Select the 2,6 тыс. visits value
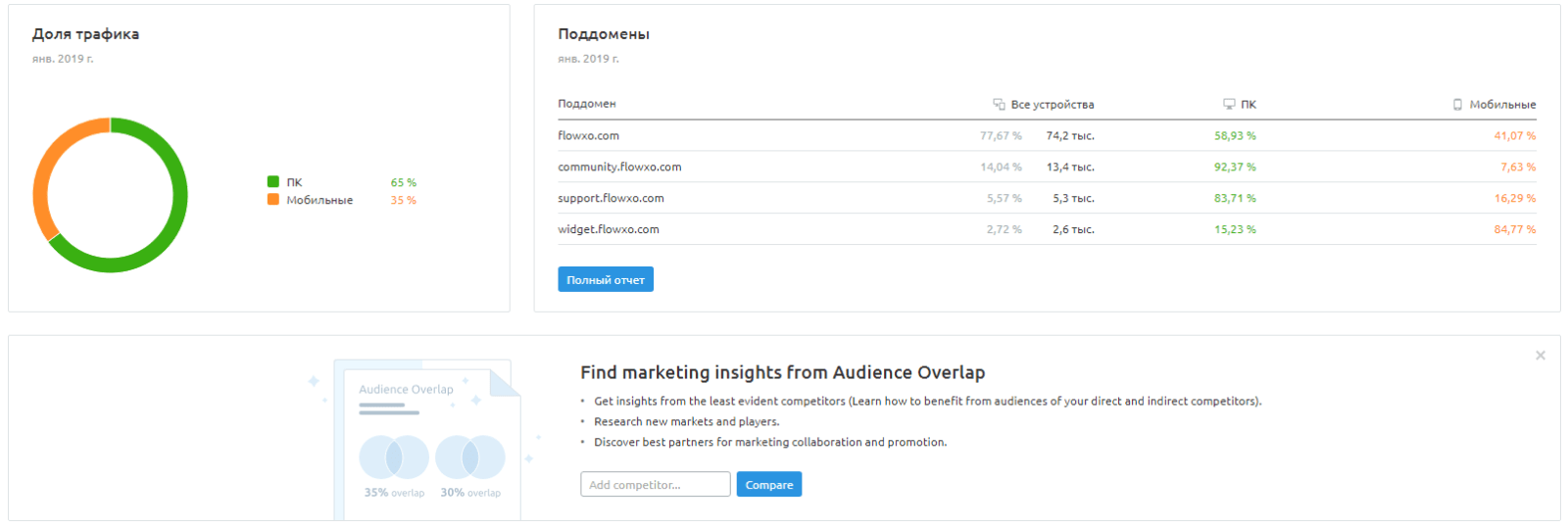This screenshot has width=1568, height=528. coord(1073,229)
